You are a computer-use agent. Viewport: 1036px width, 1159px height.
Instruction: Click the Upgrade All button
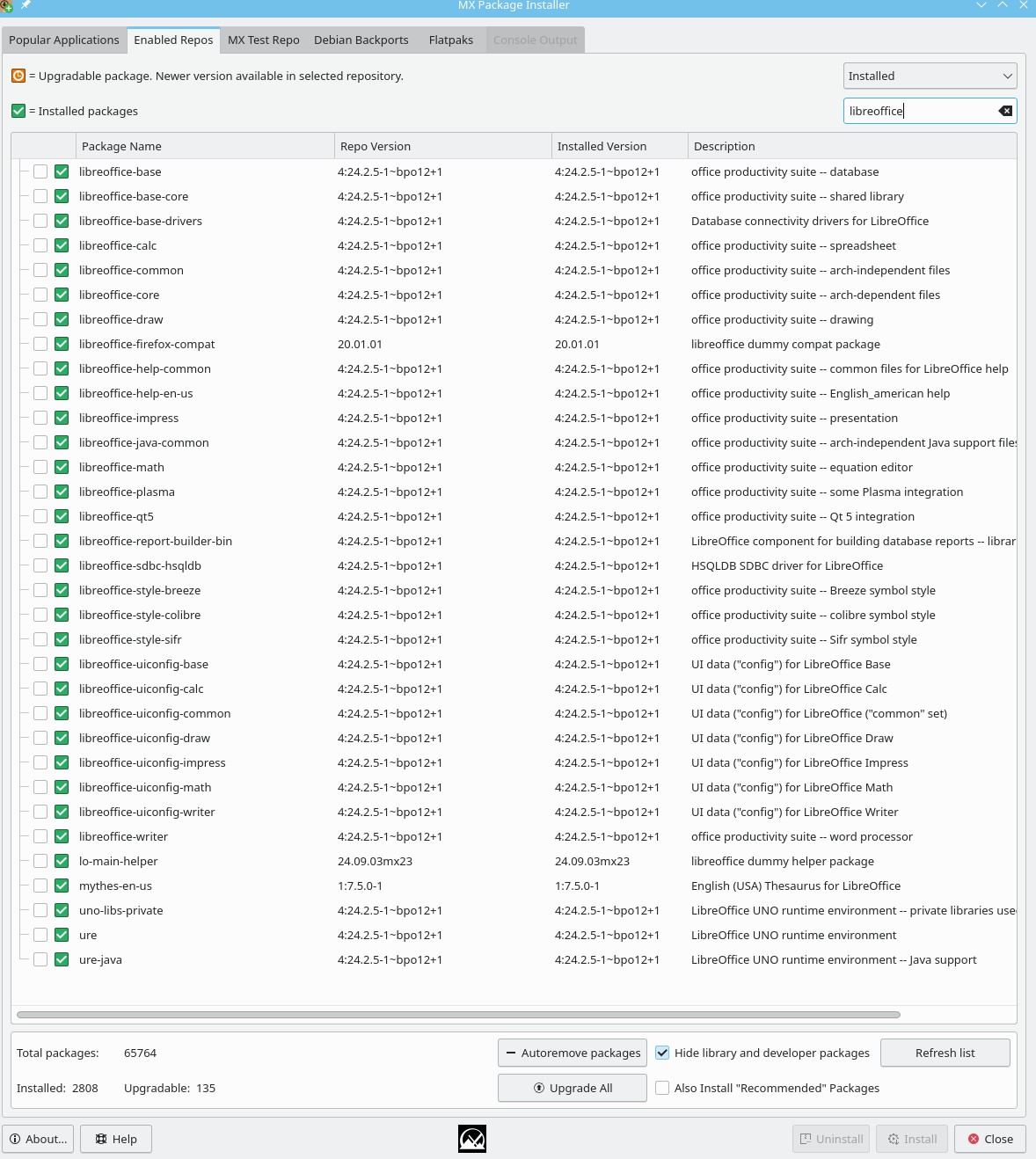(x=573, y=1088)
